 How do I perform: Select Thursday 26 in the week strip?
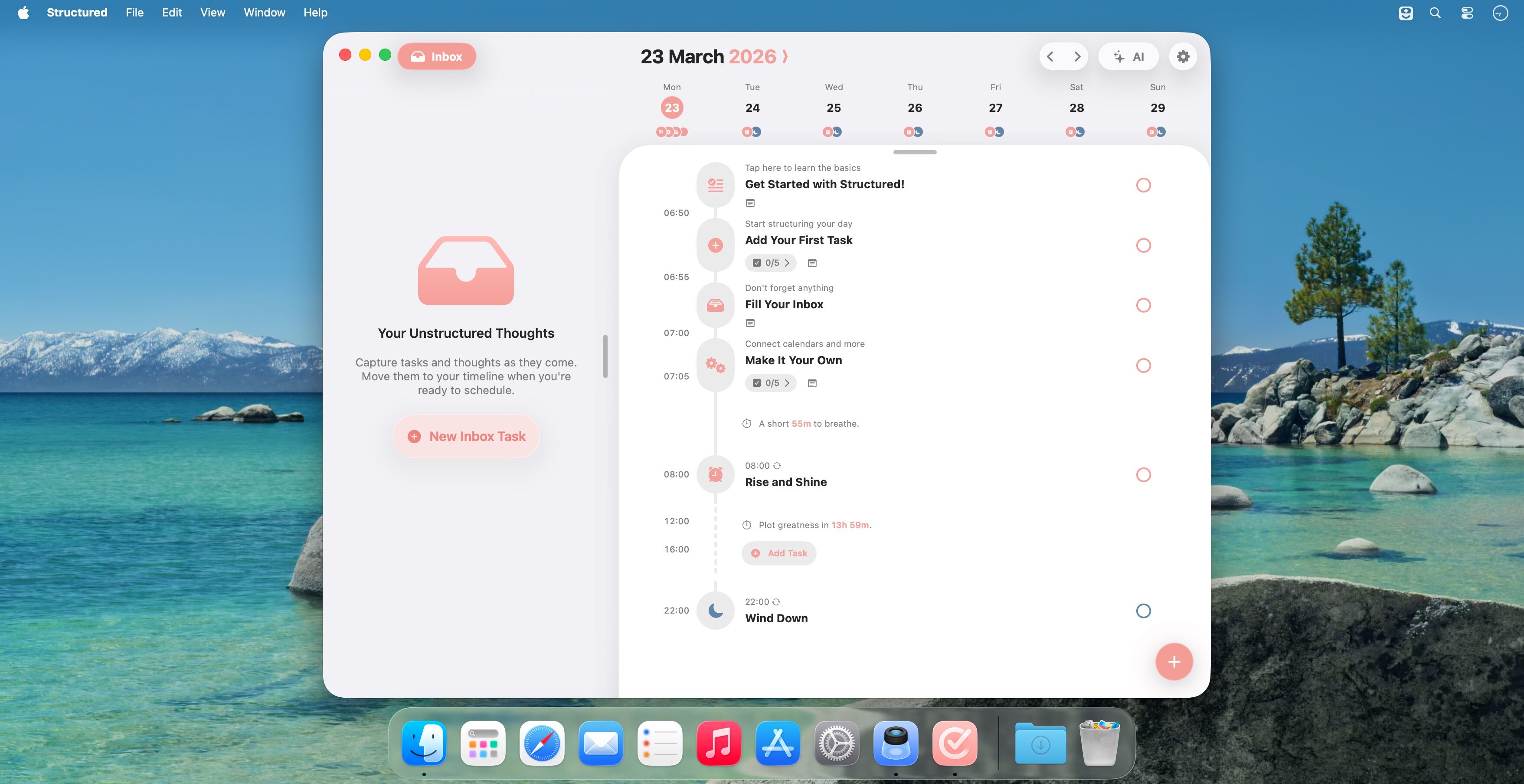pyautogui.click(x=915, y=108)
